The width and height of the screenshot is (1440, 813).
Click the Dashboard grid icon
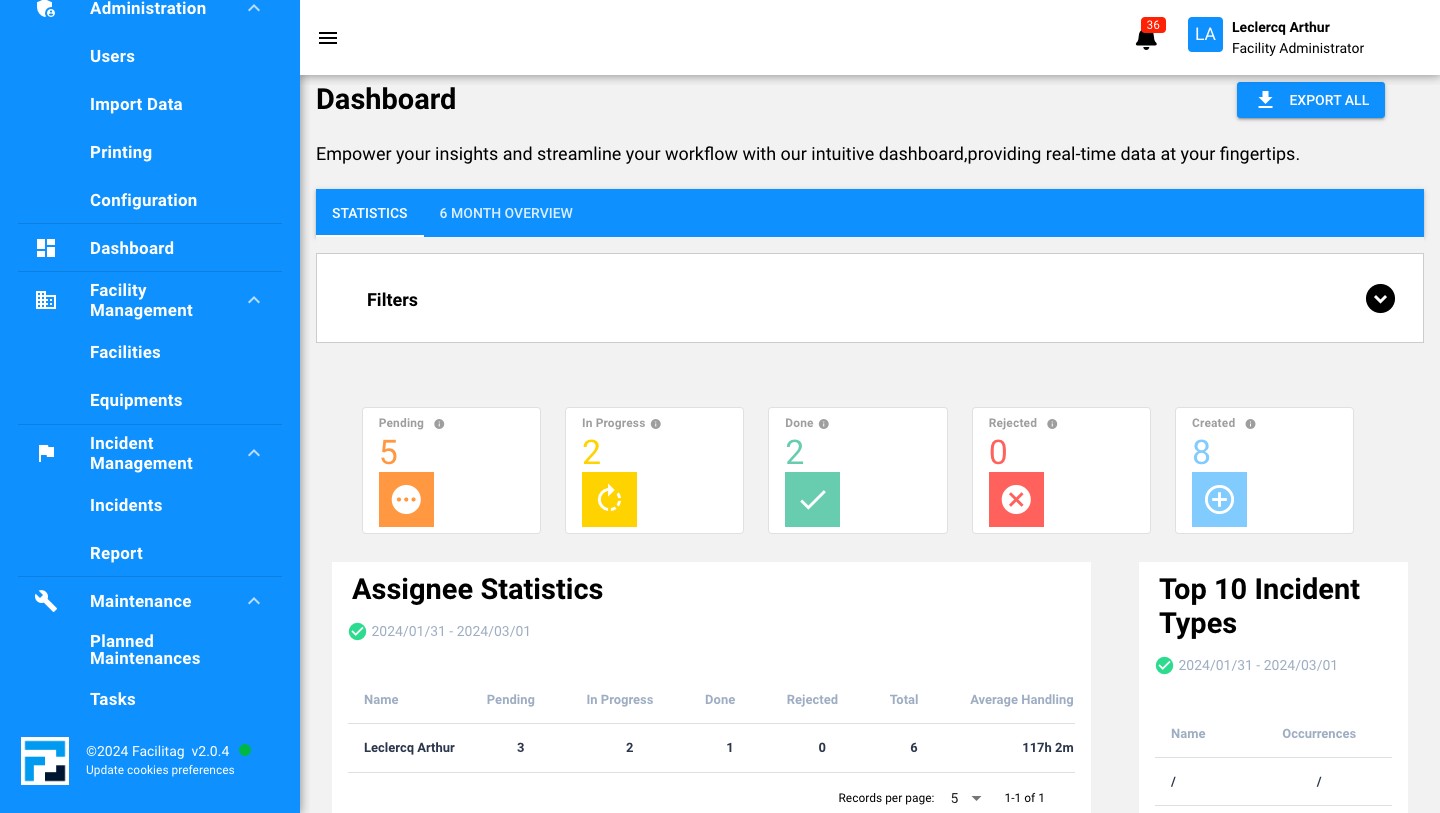[46, 248]
